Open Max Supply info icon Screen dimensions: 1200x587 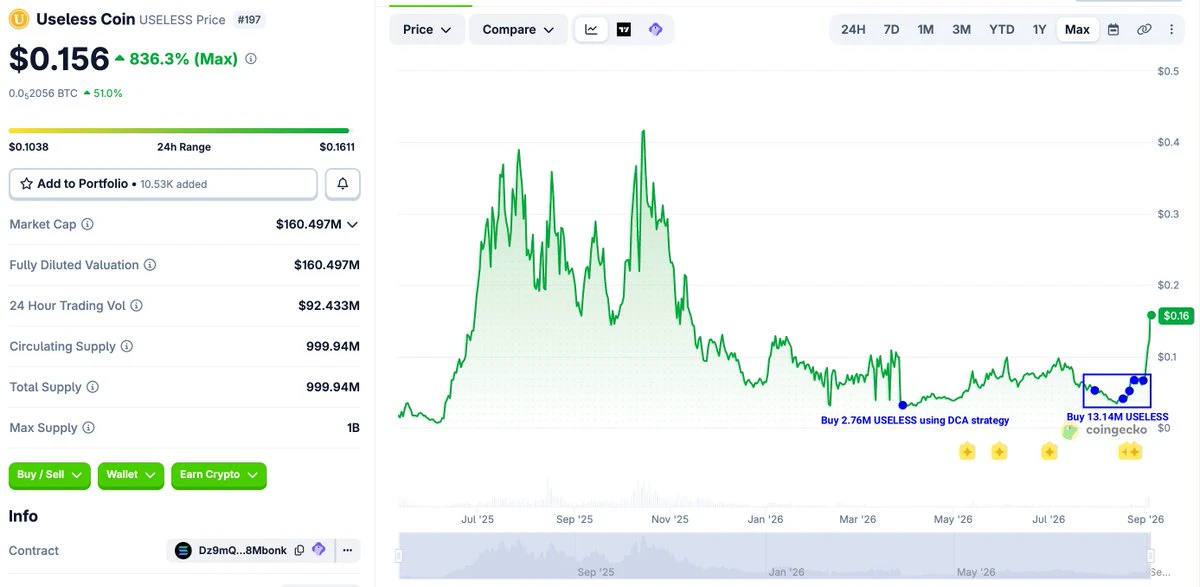tap(88, 428)
